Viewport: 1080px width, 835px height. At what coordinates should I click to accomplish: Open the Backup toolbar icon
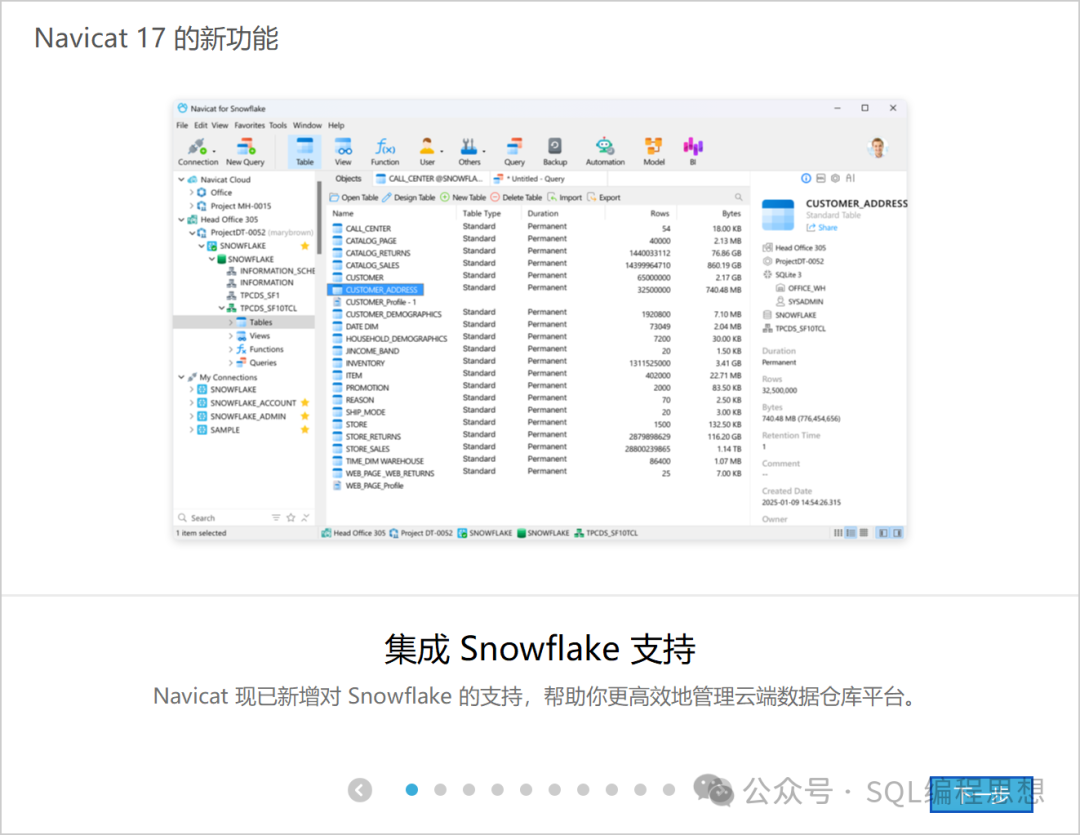(x=554, y=152)
